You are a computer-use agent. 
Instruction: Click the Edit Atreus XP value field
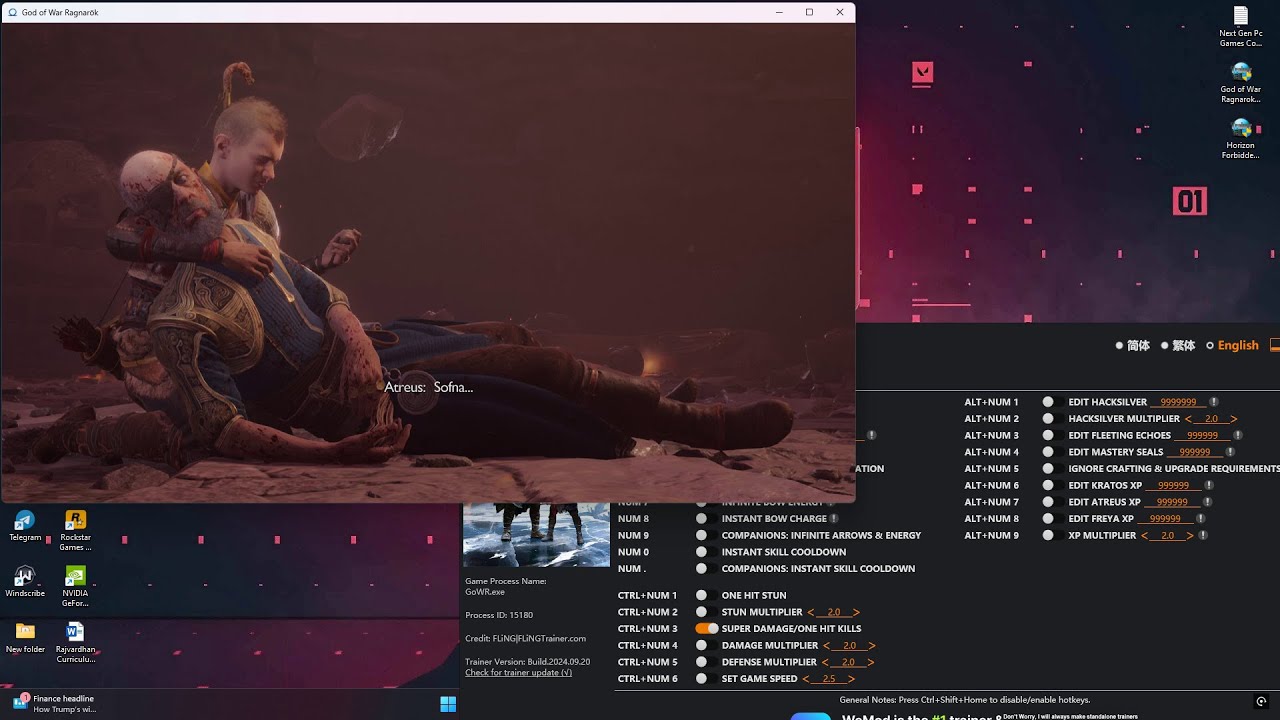click(1172, 502)
